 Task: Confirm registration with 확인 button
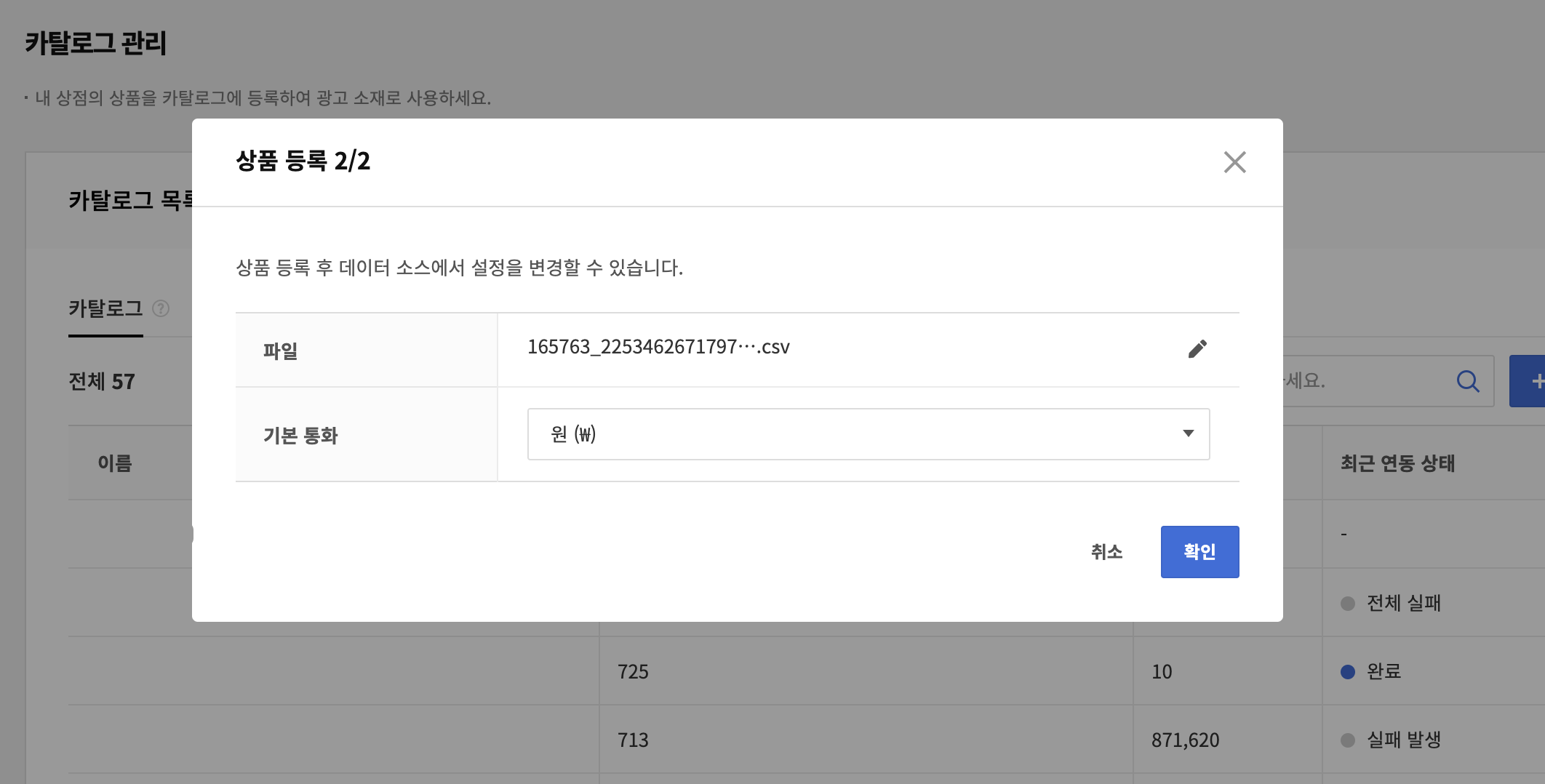pos(1199,552)
